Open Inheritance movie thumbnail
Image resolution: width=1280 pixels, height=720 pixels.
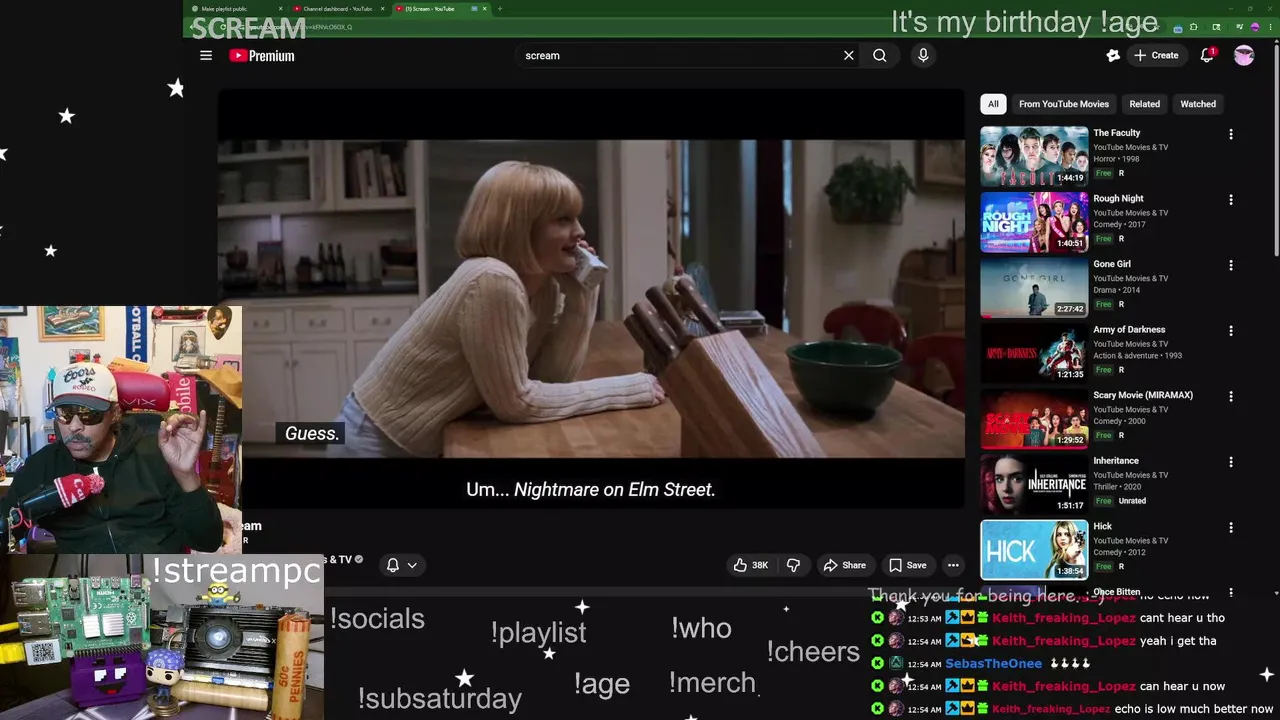[1034, 484]
